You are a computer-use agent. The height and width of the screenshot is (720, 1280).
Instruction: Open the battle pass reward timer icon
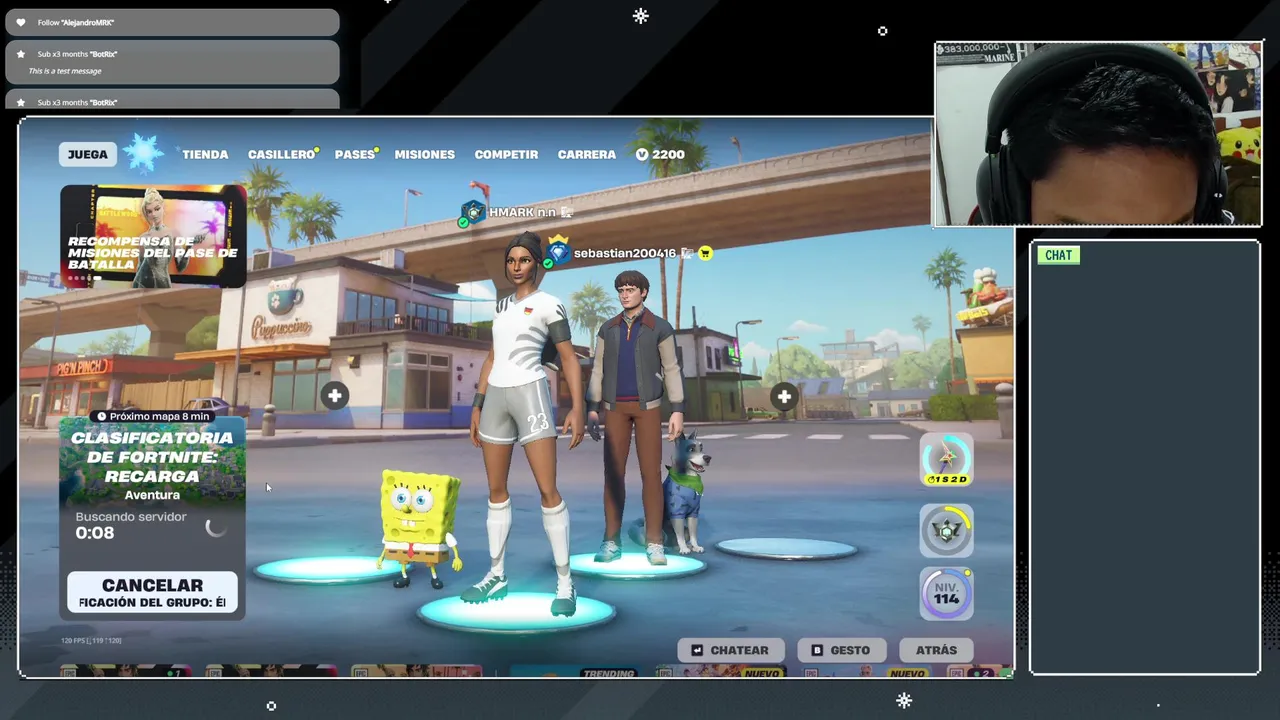(946, 459)
